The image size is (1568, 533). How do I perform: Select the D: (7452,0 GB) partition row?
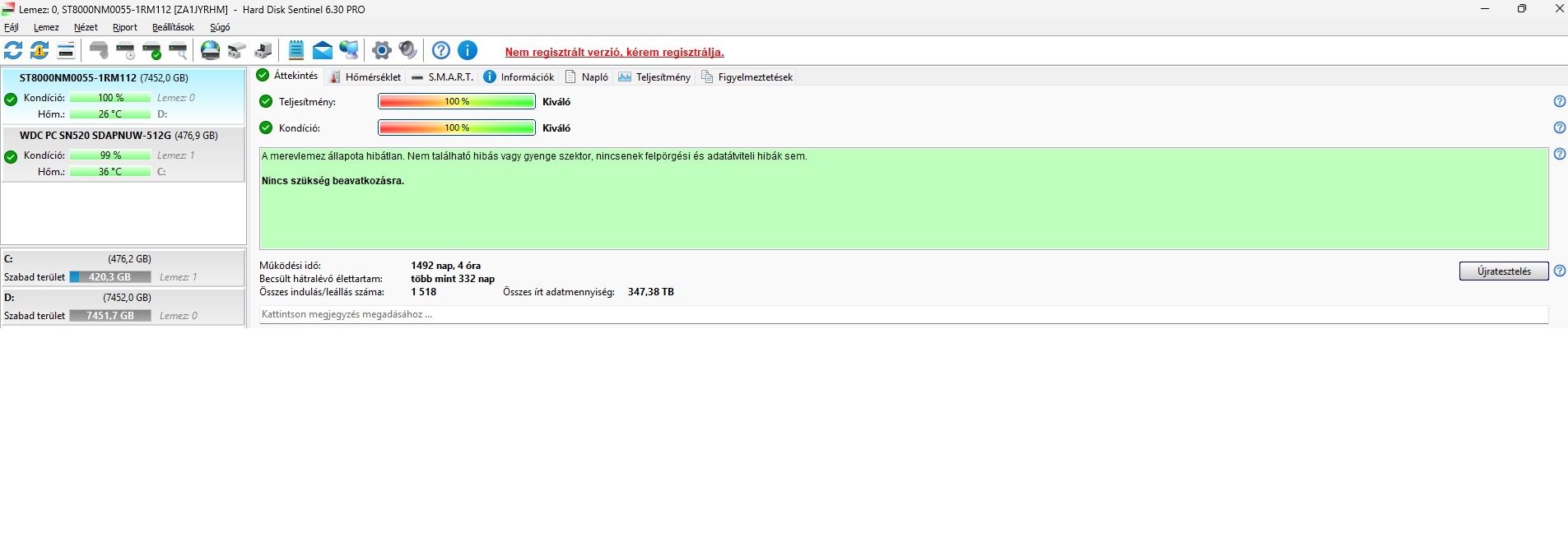pos(123,307)
